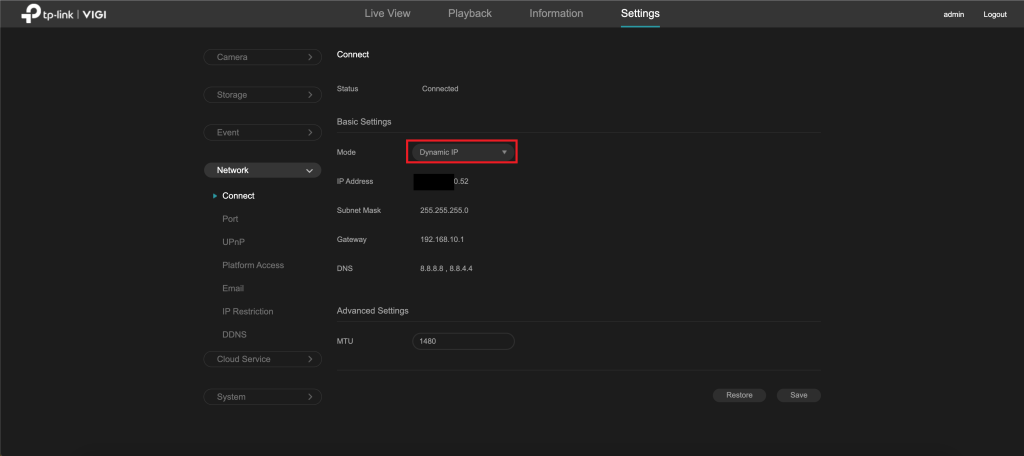Select the Settings tab
The width and height of the screenshot is (1024, 456).
click(640, 13)
